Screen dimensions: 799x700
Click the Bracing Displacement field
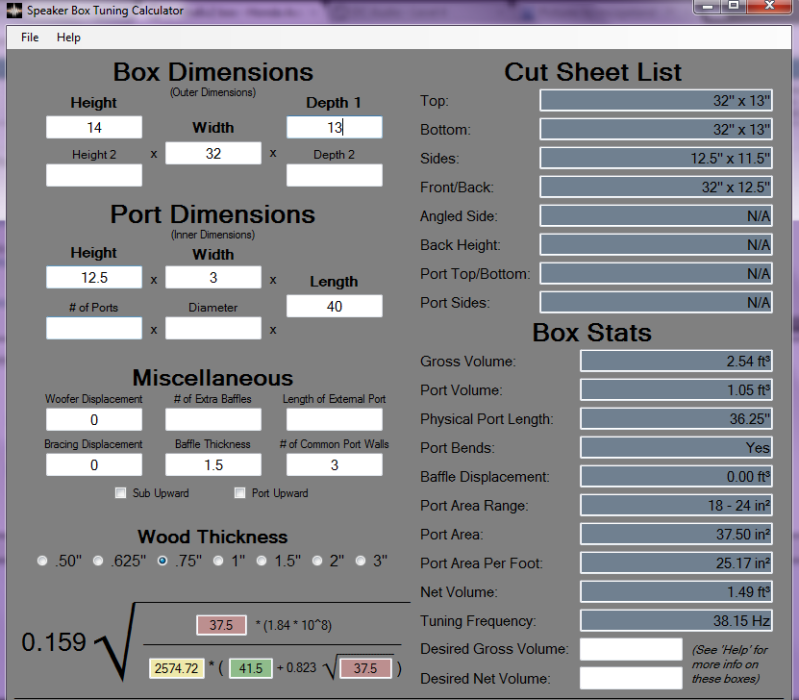(94, 465)
